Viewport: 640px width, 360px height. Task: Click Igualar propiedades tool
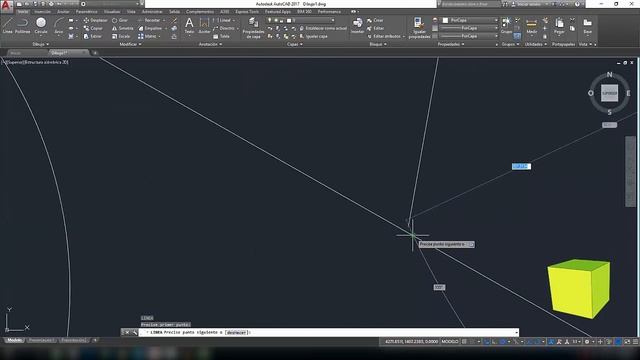coord(419,28)
